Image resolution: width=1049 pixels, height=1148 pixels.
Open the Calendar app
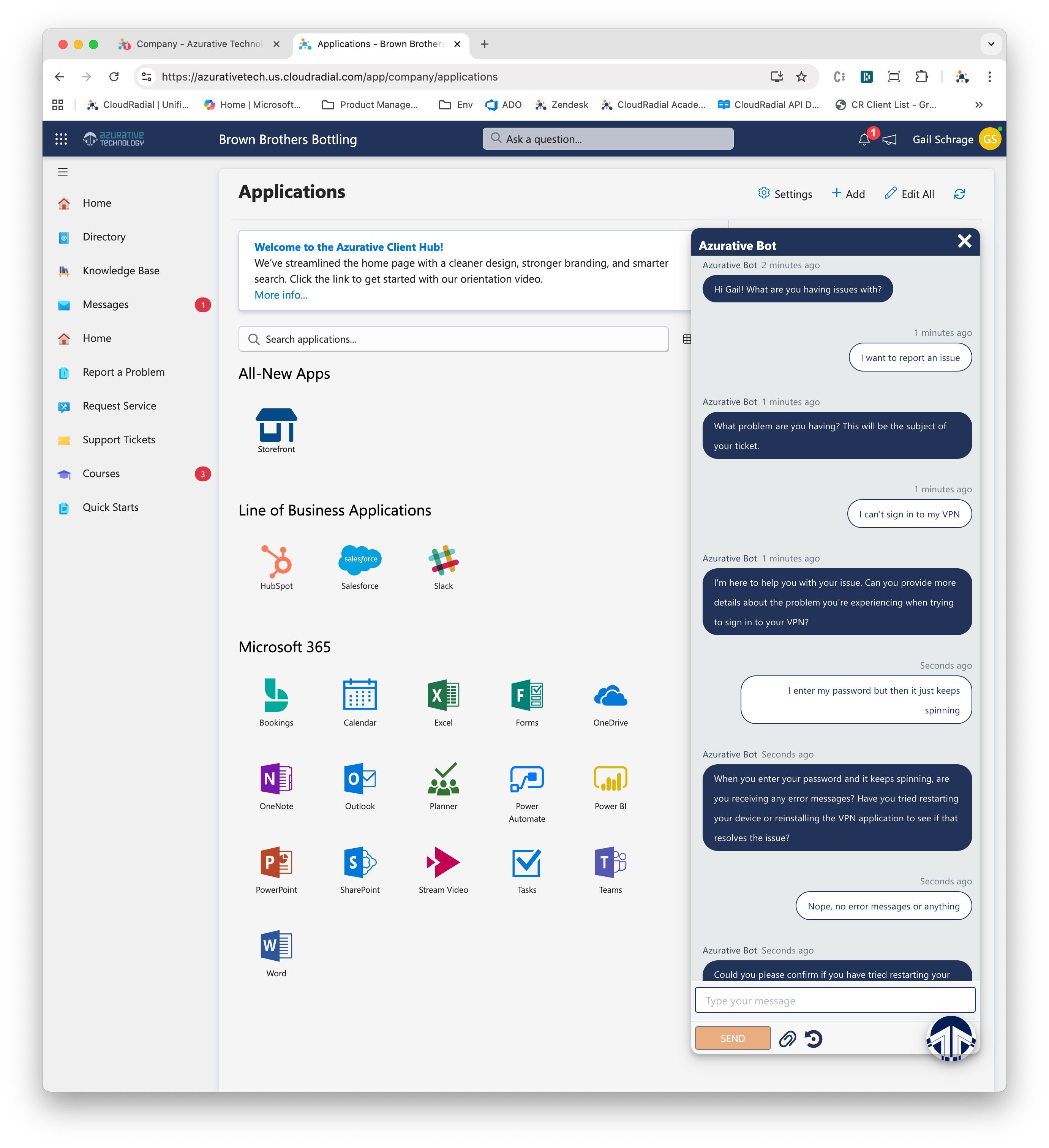pyautogui.click(x=360, y=703)
